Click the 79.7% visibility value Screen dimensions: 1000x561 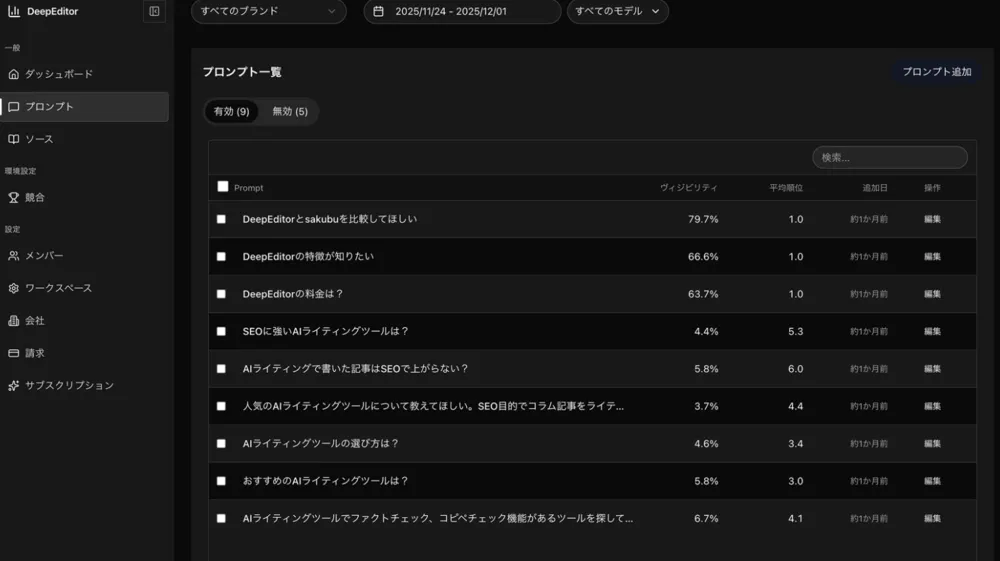pyautogui.click(x=703, y=219)
